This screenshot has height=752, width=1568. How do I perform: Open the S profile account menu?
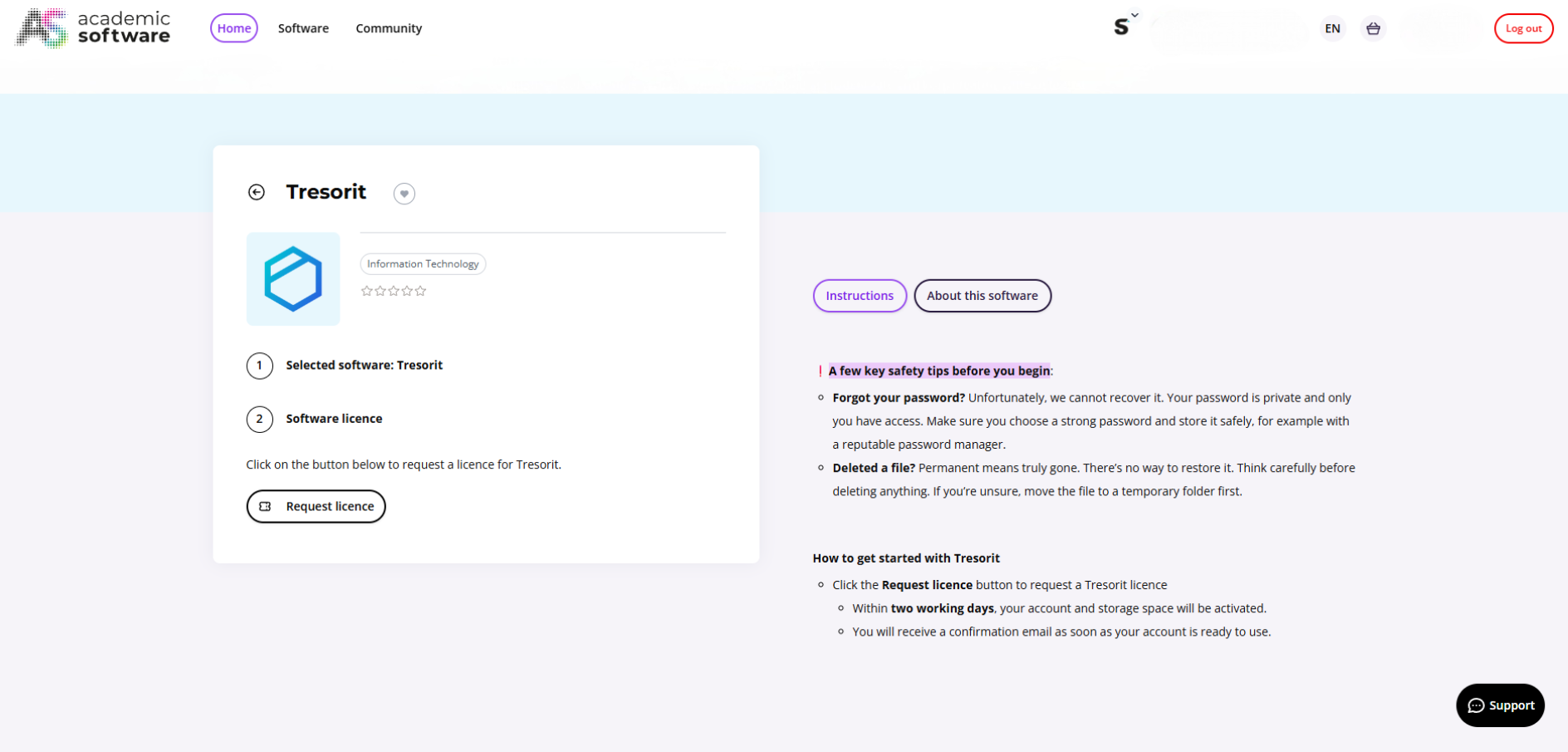(x=1122, y=27)
